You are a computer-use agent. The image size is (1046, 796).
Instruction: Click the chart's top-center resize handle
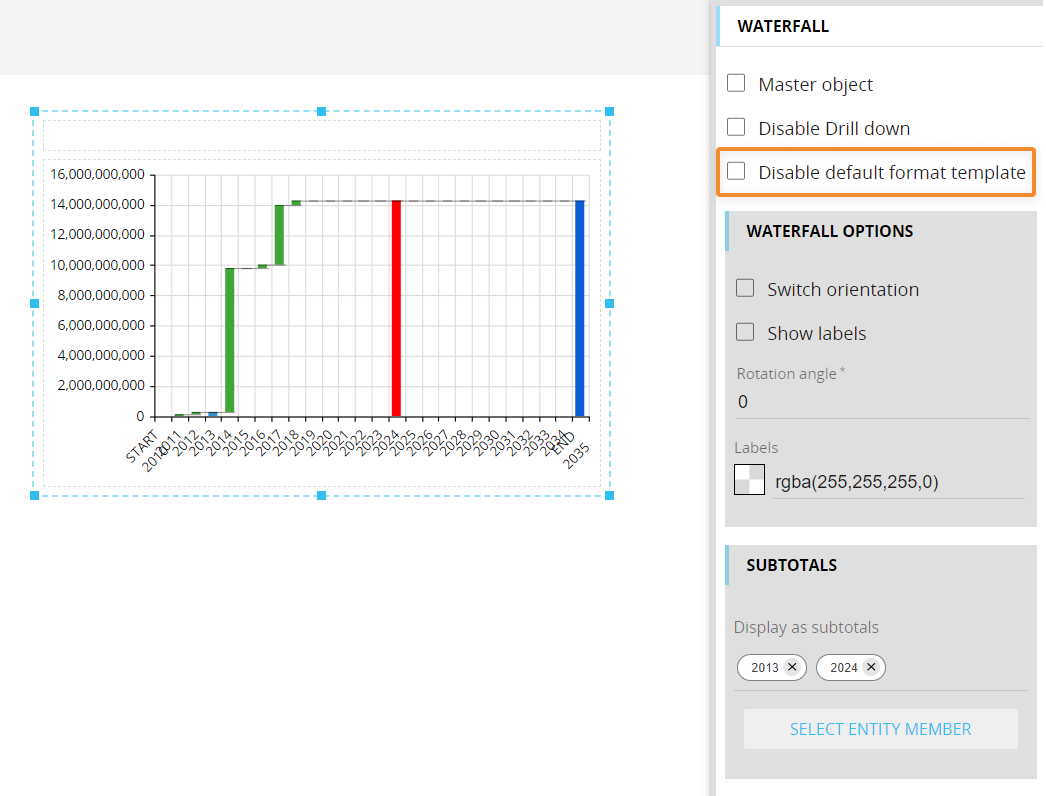tap(321, 112)
